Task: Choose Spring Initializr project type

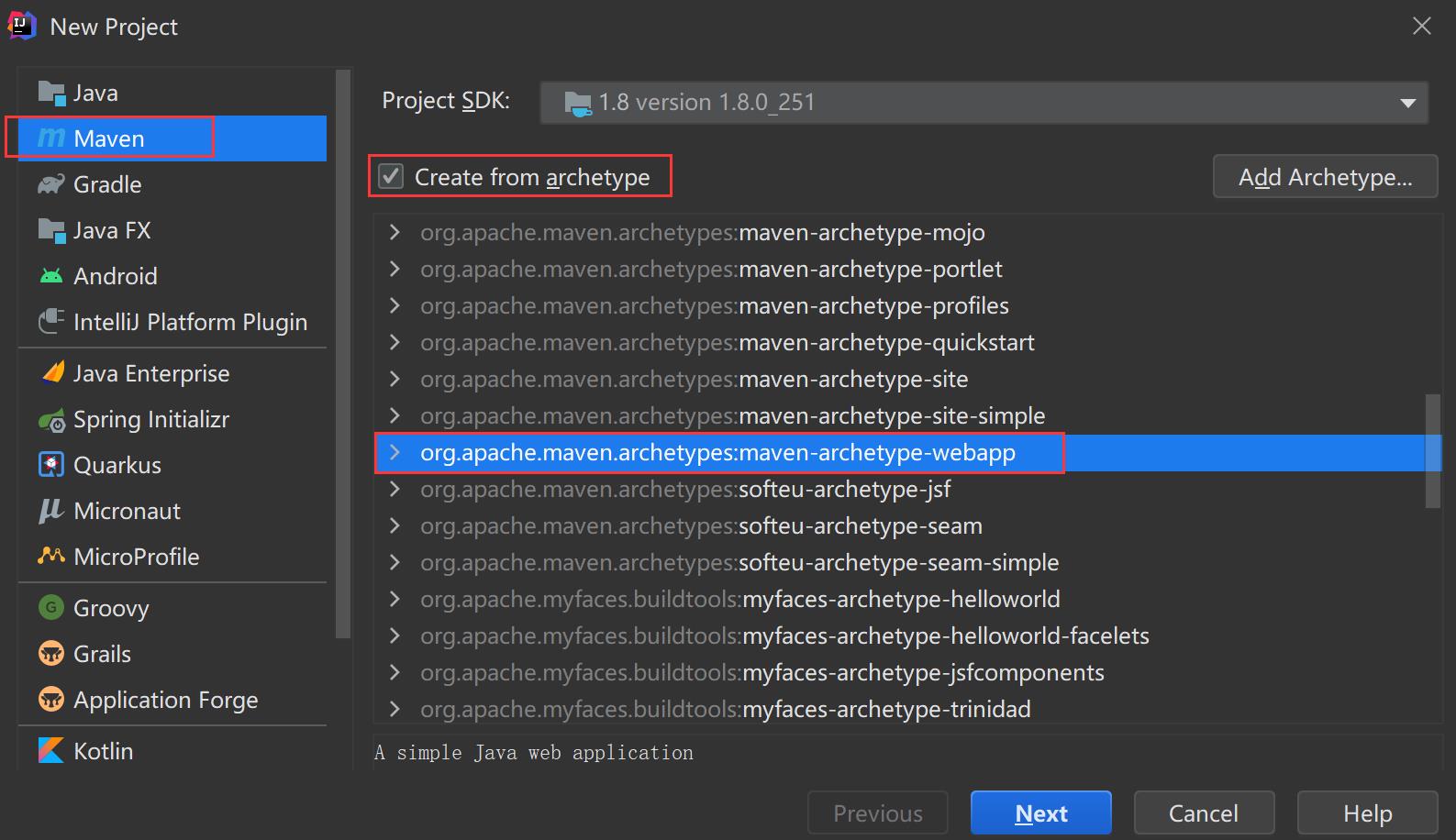Action: (172, 419)
